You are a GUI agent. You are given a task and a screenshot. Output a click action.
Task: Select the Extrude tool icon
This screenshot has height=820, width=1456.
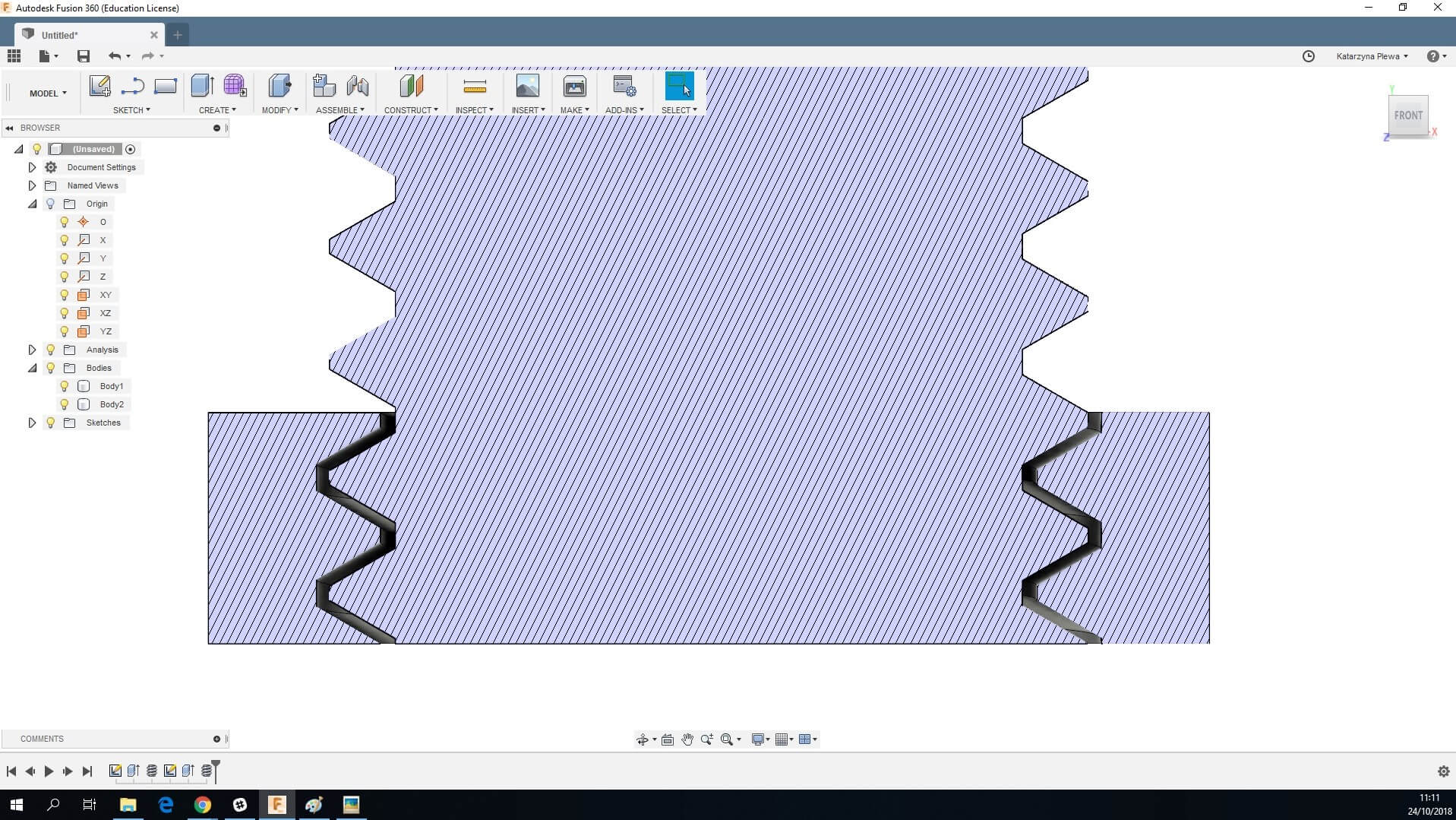click(202, 86)
